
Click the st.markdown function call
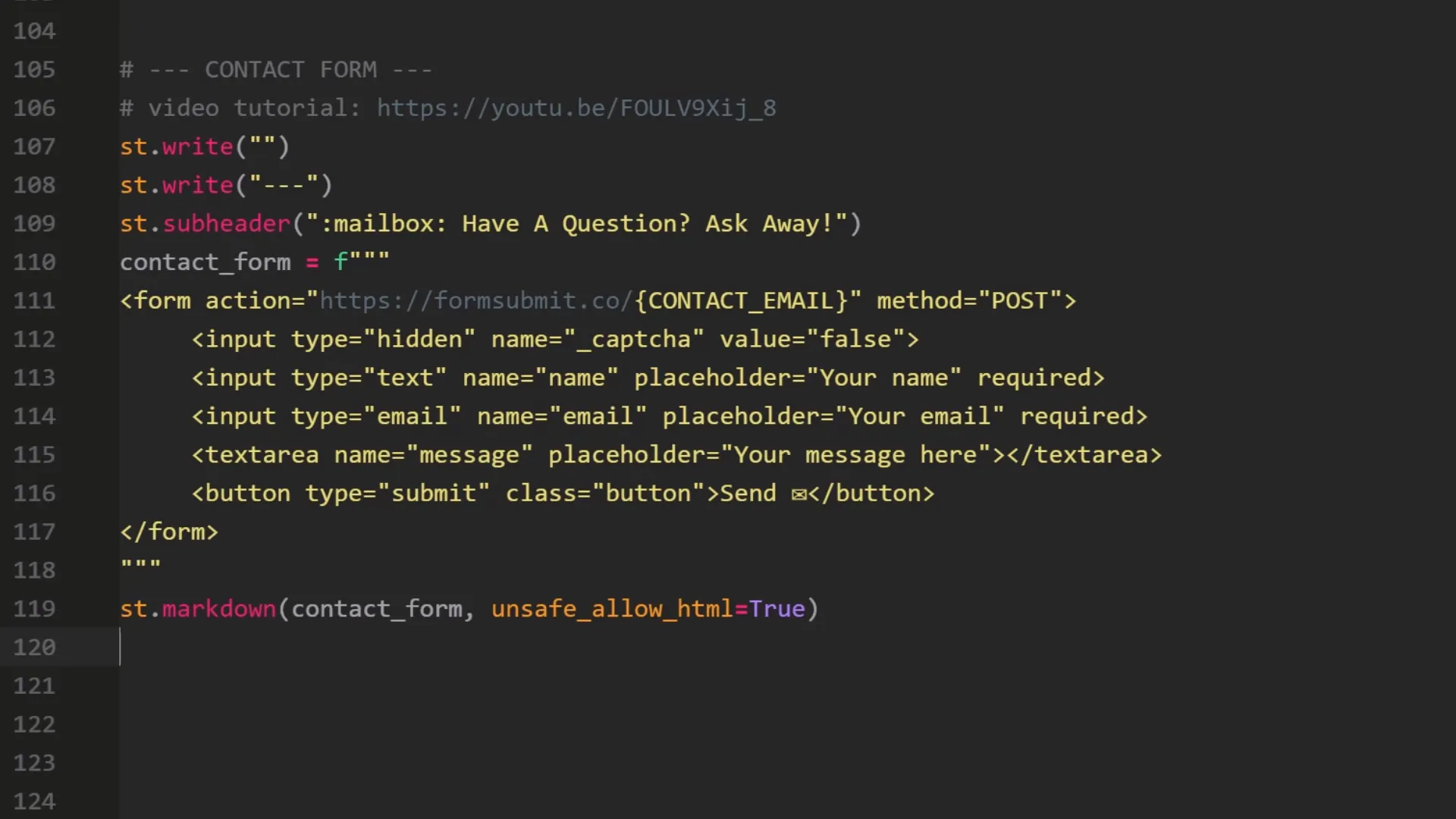[x=218, y=609]
